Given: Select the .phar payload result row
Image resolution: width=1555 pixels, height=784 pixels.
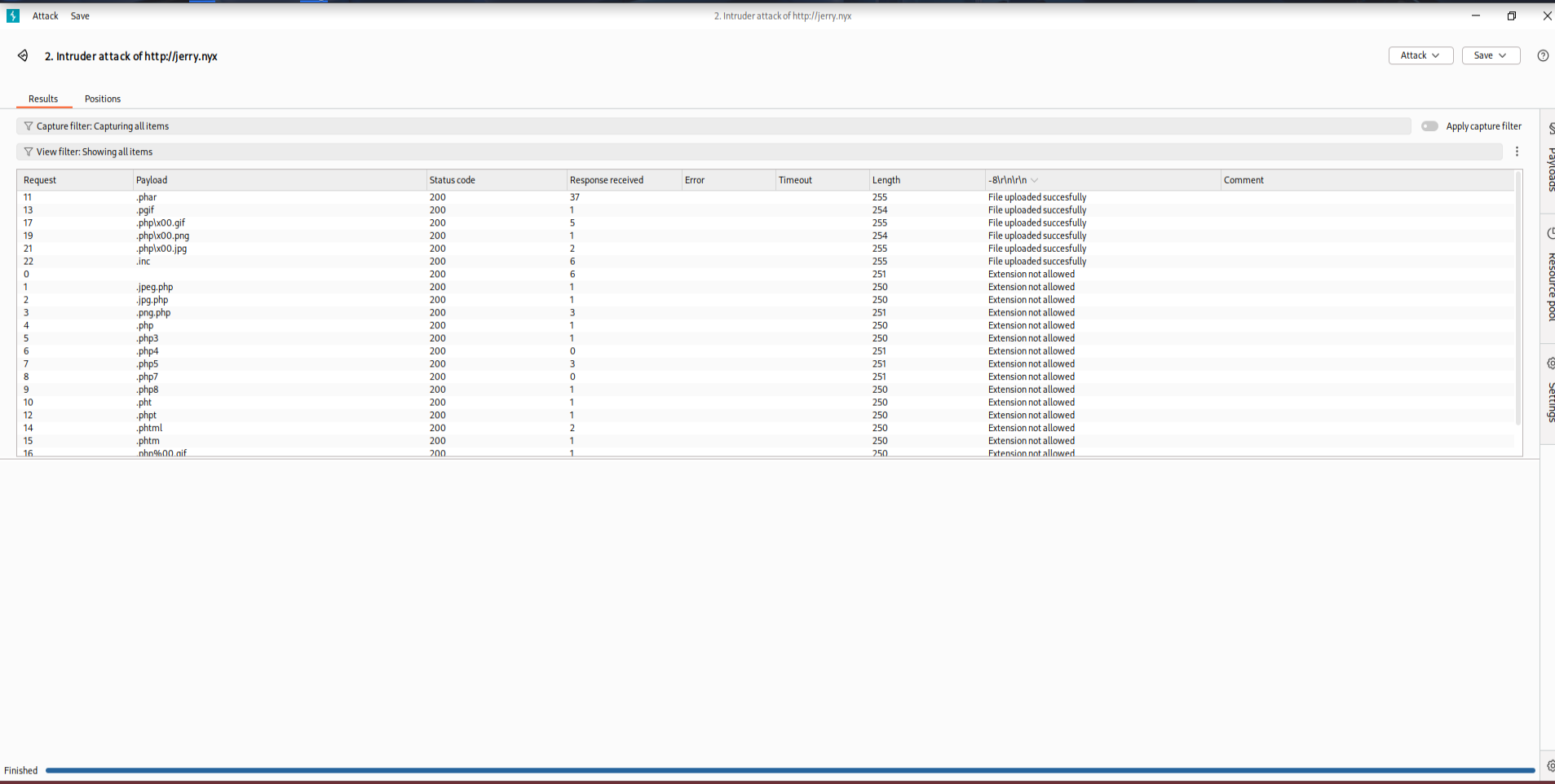Looking at the screenshot, I should (147, 197).
